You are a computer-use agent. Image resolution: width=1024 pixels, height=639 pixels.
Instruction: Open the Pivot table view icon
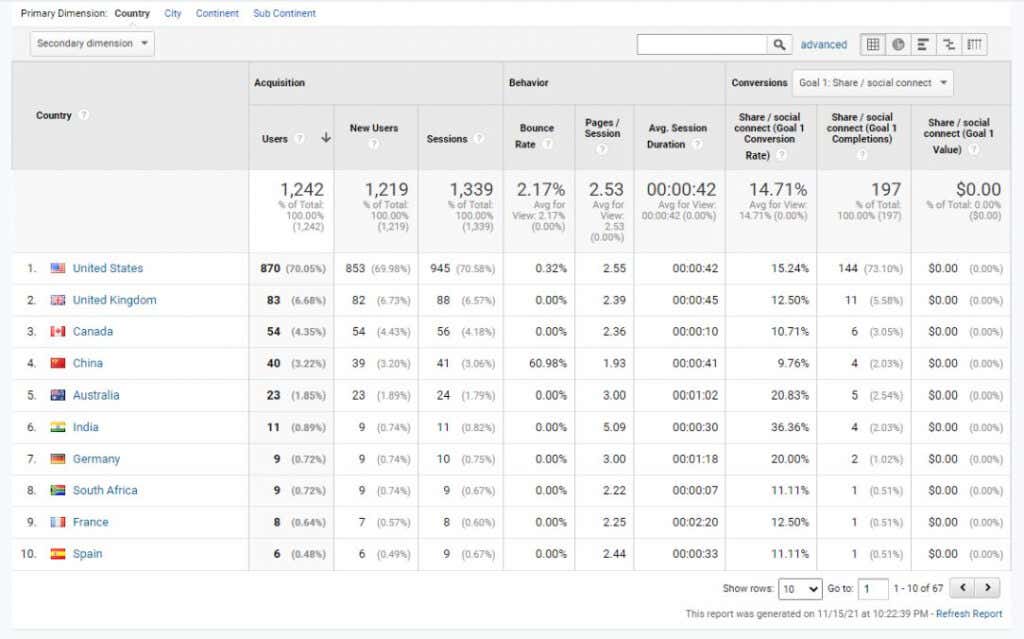coord(974,44)
